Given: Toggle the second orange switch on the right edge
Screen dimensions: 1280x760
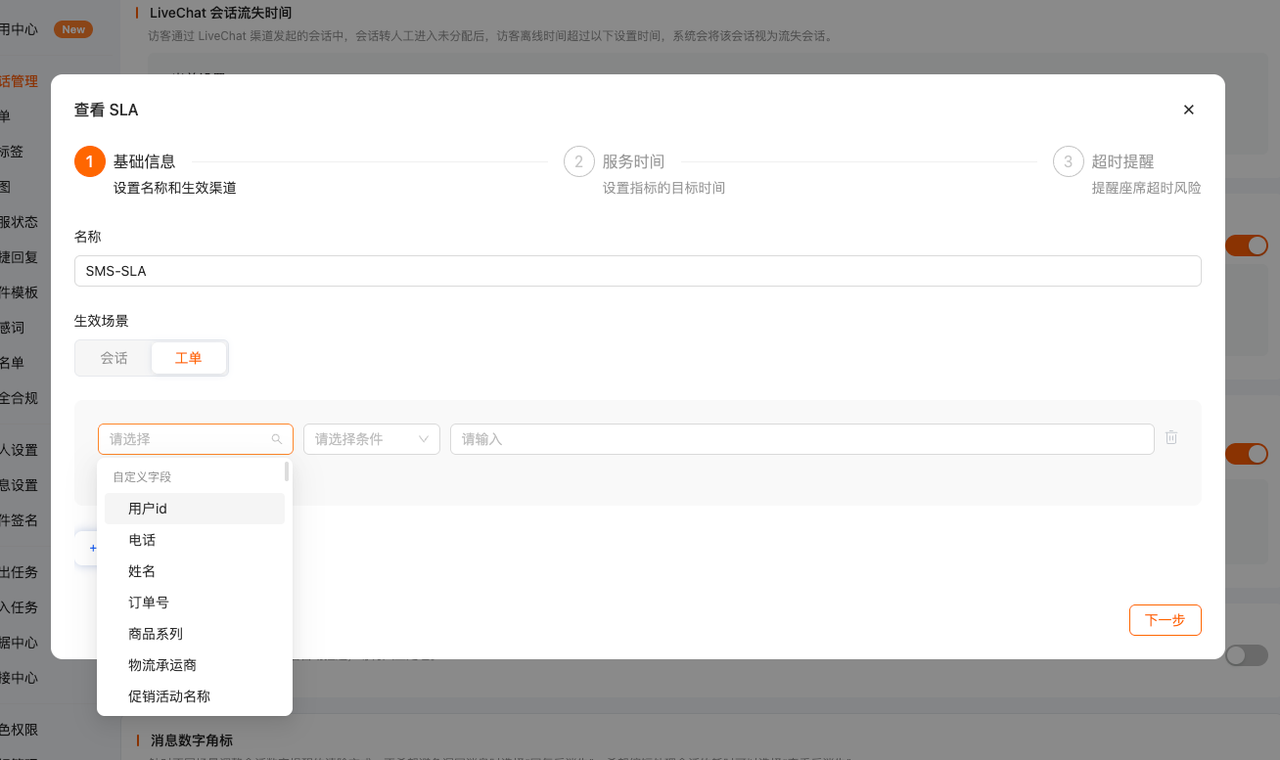Looking at the screenshot, I should pos(1246,454).
